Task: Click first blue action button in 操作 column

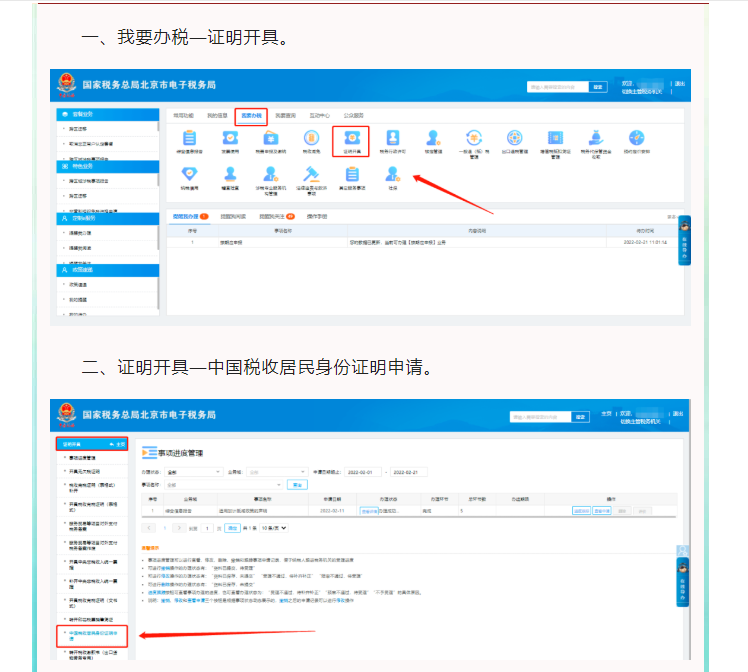Action: click(x=582, y=511)
